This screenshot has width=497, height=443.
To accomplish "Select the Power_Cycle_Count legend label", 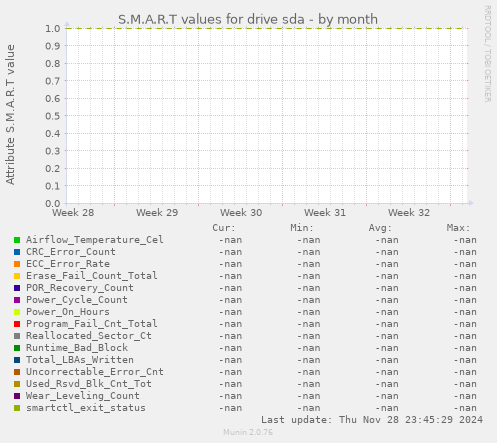I will pos(77,300).
